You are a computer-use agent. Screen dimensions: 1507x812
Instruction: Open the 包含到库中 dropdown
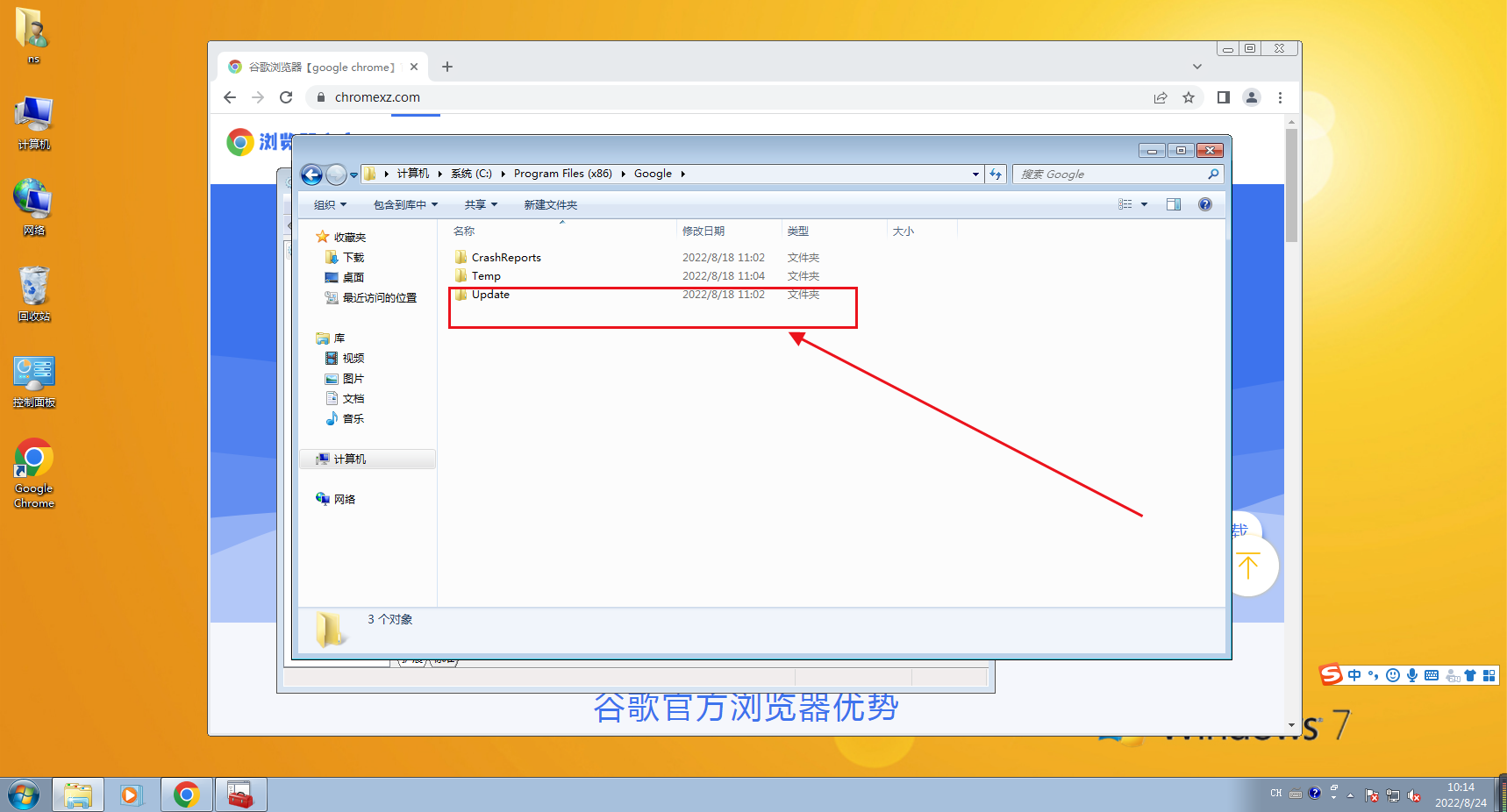[406, 204]
